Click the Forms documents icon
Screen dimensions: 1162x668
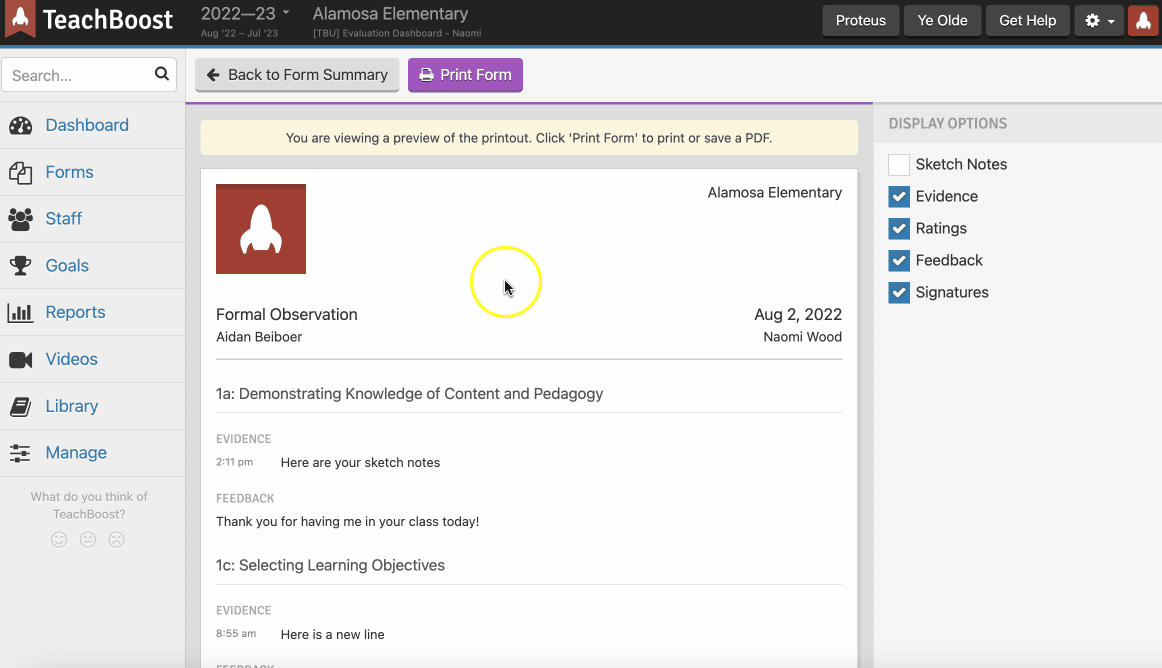click(x=21, y=172)
